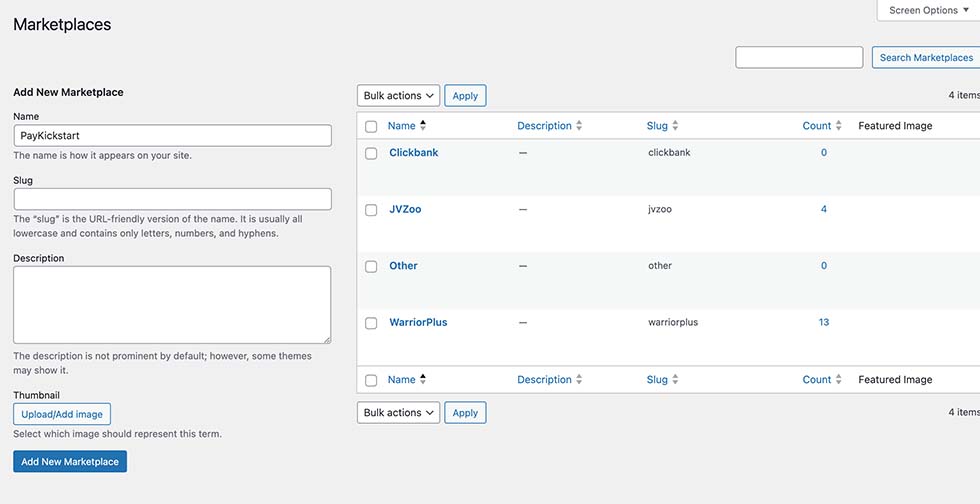Screen dimensions: 980x504
Task: Focus the Name field containing PayKickstart
Action: [172, 136]
